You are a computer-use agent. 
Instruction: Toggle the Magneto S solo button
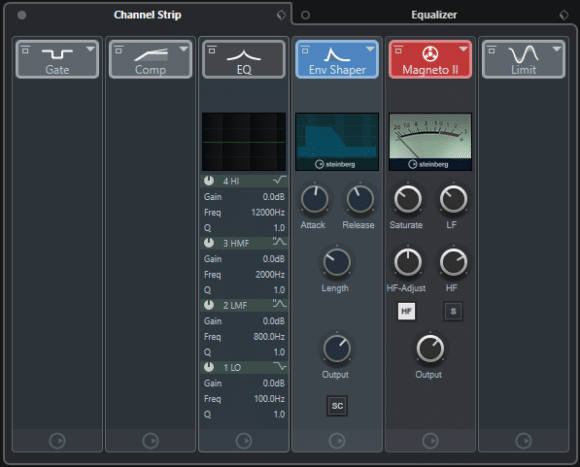pyautogui.click(x=453, y=311)
